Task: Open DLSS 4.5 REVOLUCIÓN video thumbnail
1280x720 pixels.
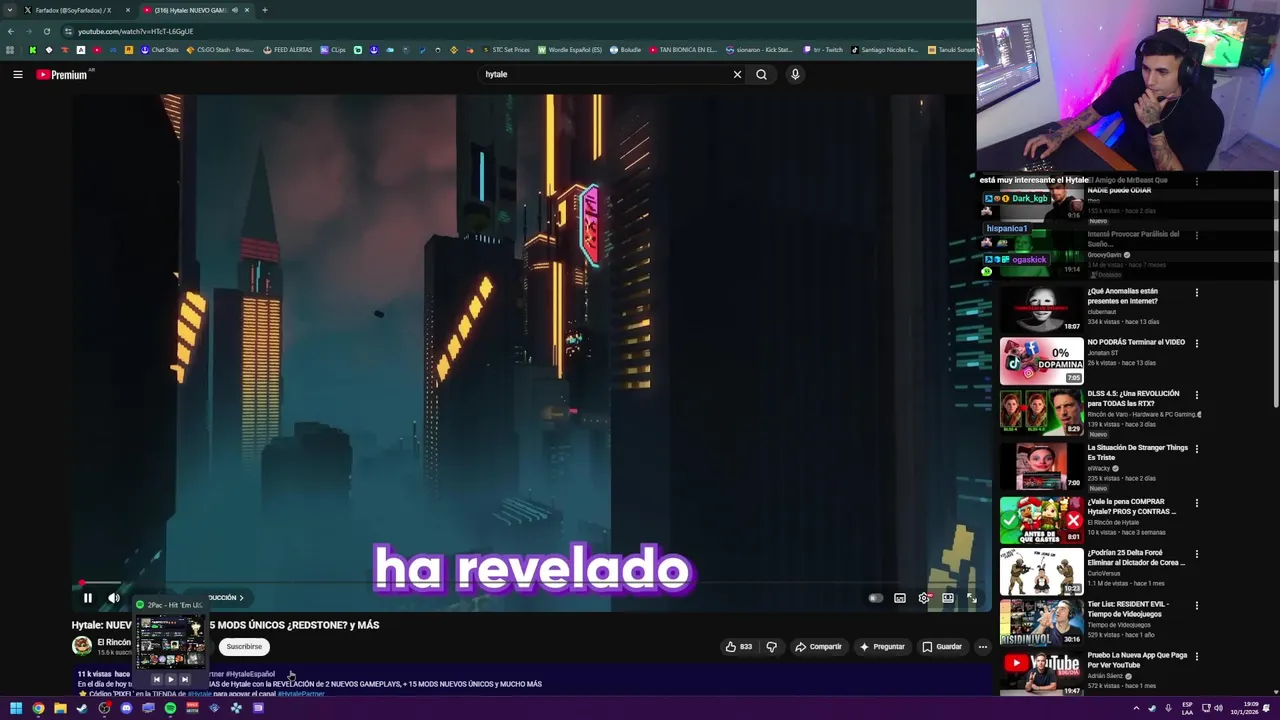Action: coord(1041,412)
